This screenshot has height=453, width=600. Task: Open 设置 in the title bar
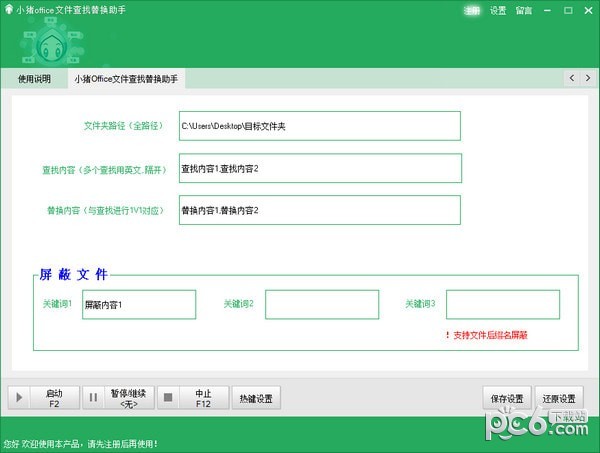coord(498,10)
